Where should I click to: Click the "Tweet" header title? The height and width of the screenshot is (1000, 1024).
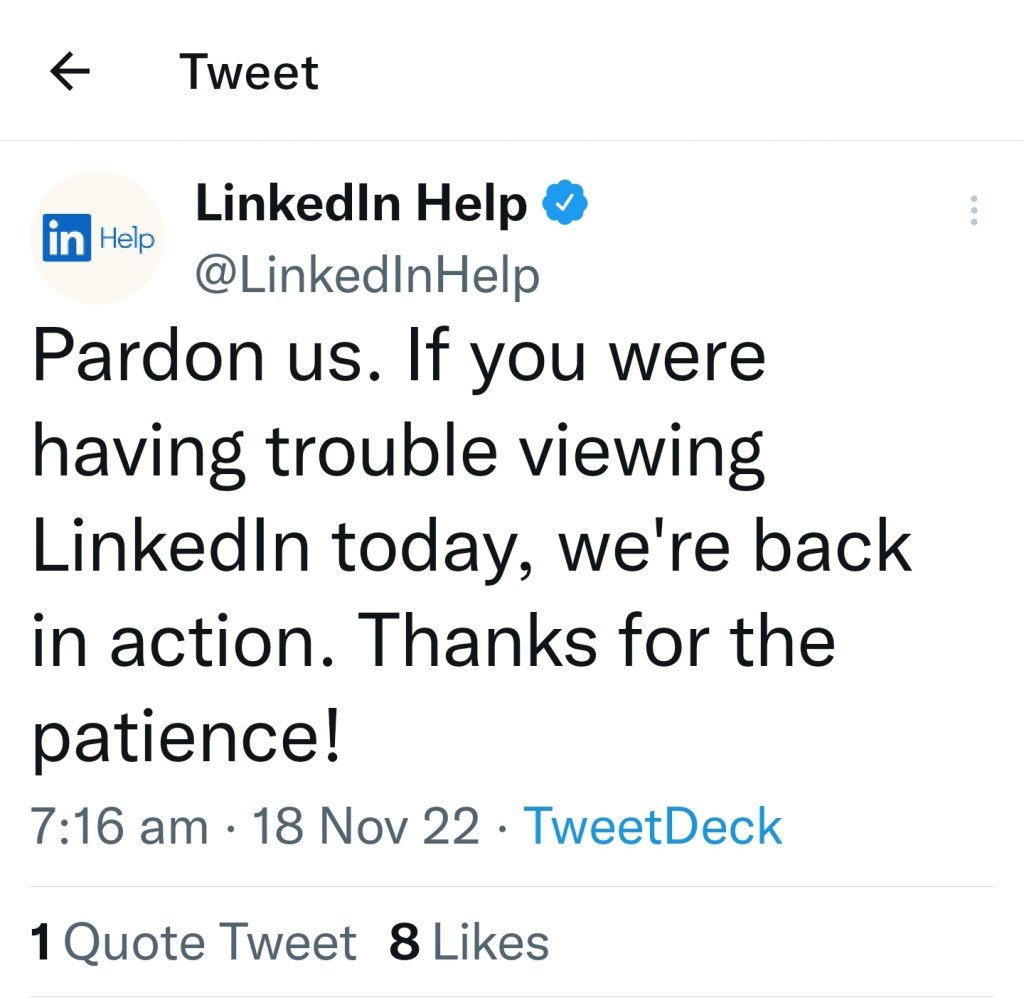[249, 72]
